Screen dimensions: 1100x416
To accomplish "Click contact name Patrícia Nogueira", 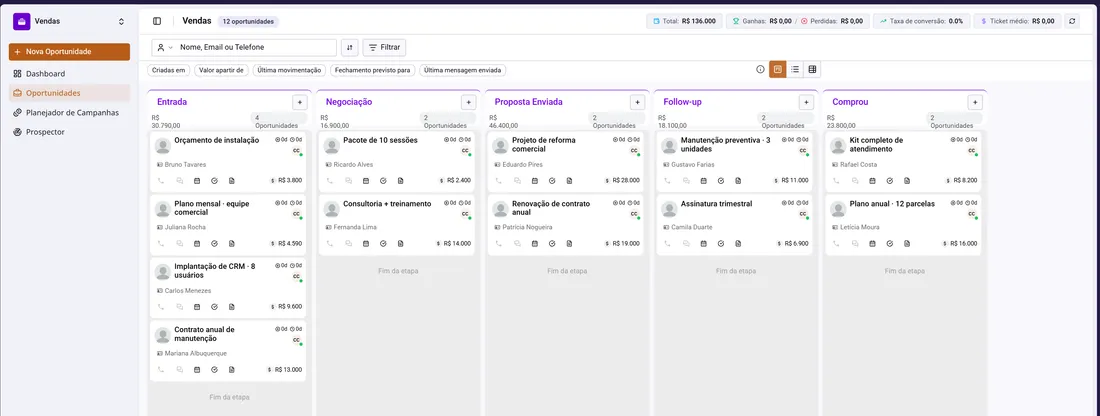I will coord(527,227).
